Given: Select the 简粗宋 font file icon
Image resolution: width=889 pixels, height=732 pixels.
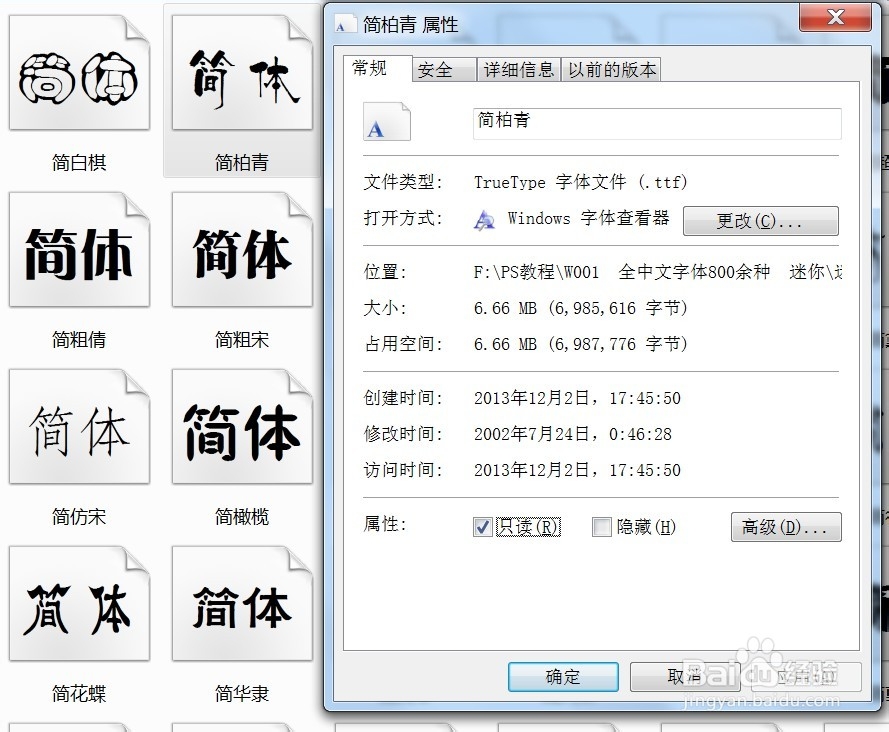Looking at the screenshot, I should pos(241,250).
